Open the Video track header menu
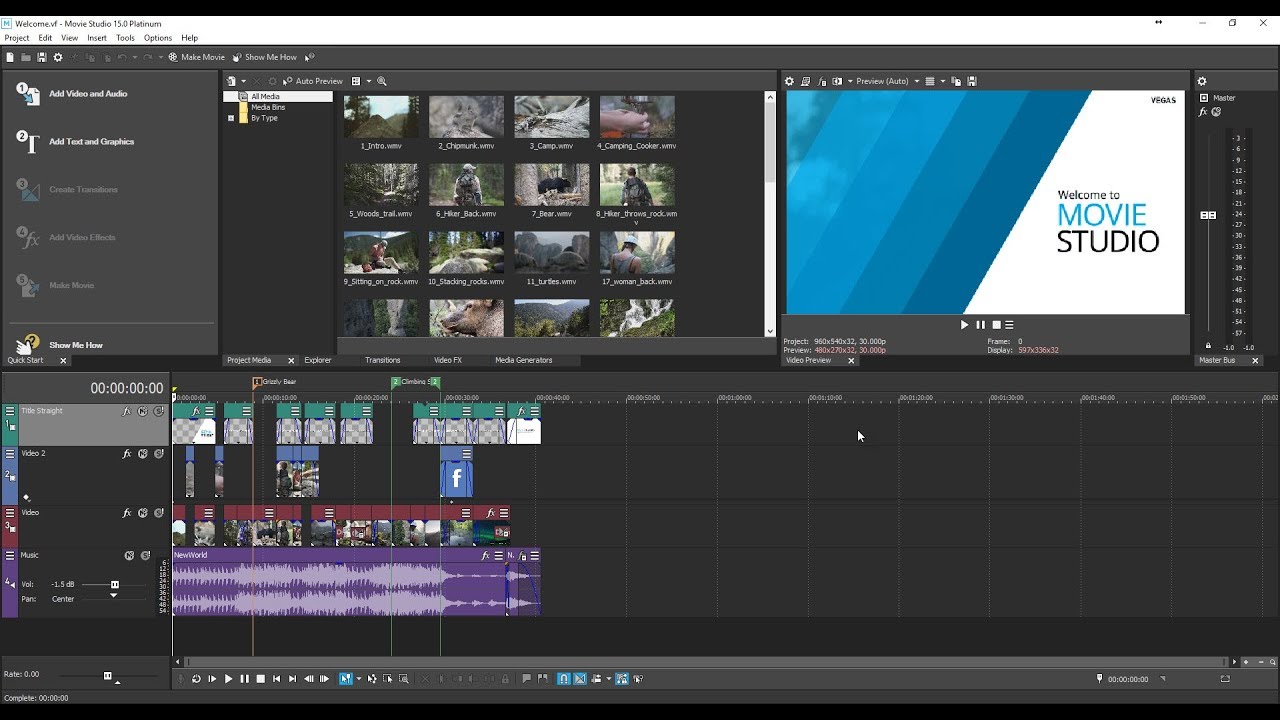1280x720 pixels. [x=10, y=513]
